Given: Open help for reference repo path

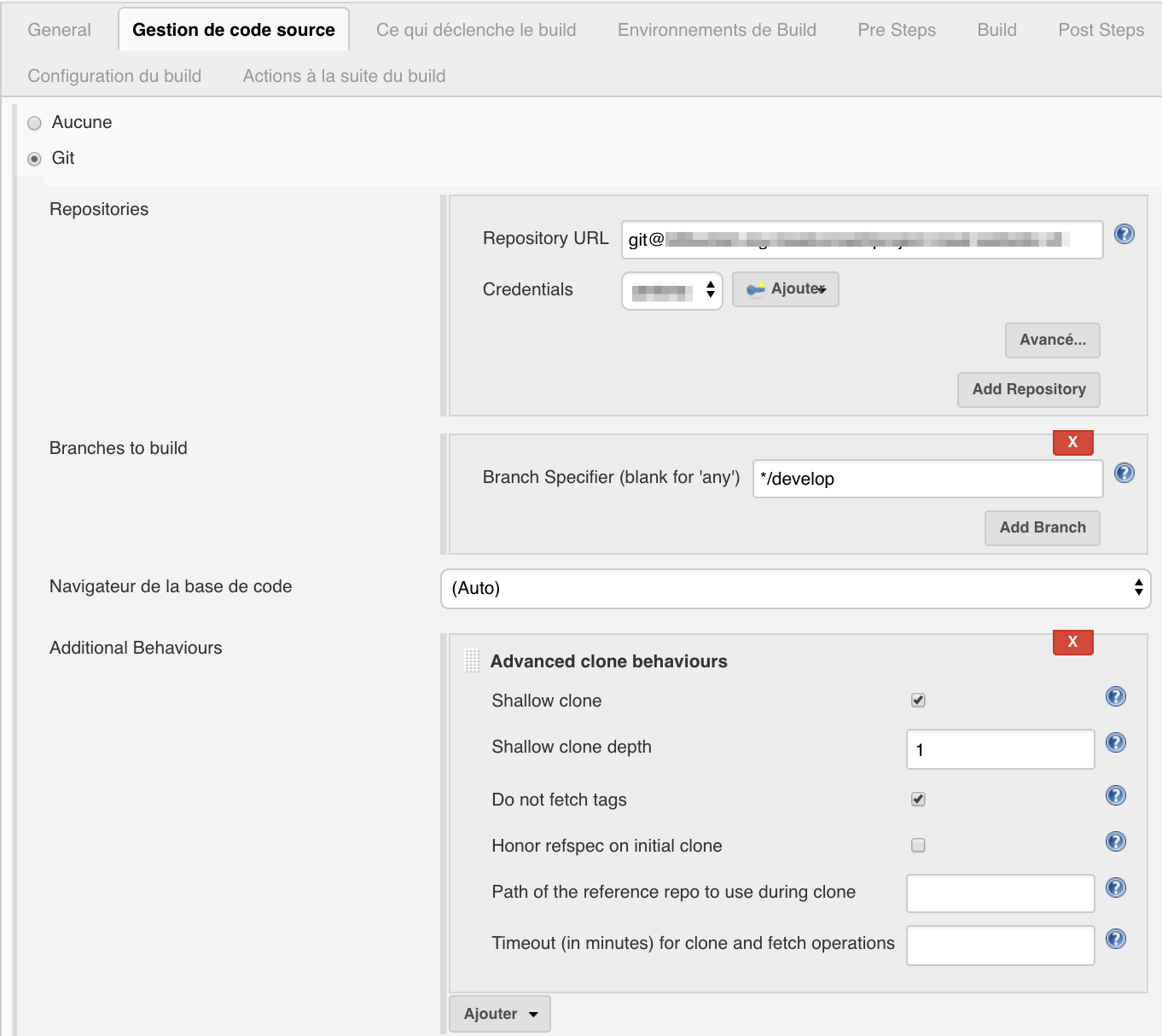Looking at the screenshot, I should click(1115, 888).
